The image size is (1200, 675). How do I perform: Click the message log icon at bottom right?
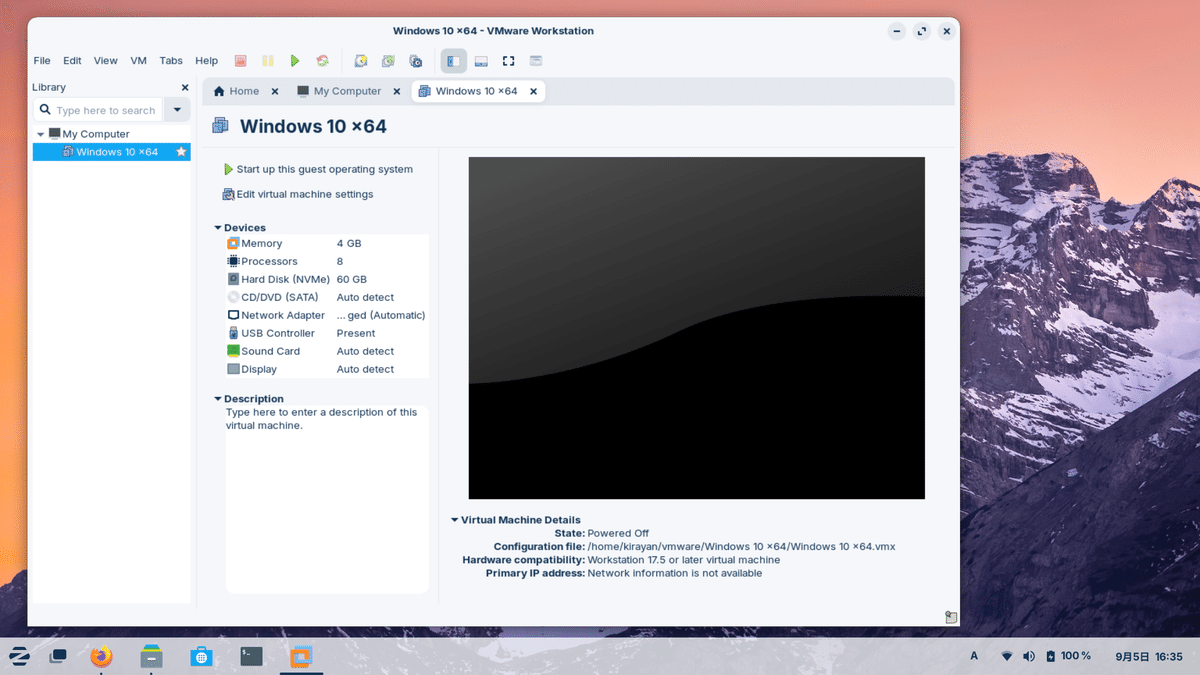click(x=951, y=617)
